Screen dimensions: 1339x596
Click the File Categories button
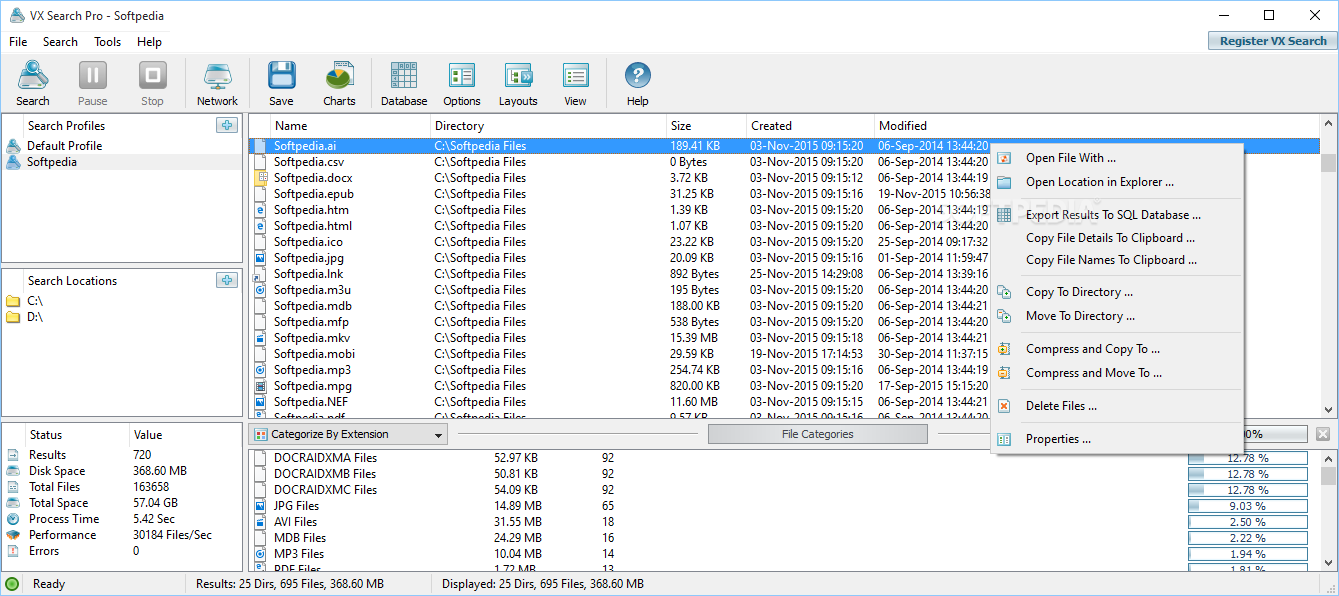(817, 434)
